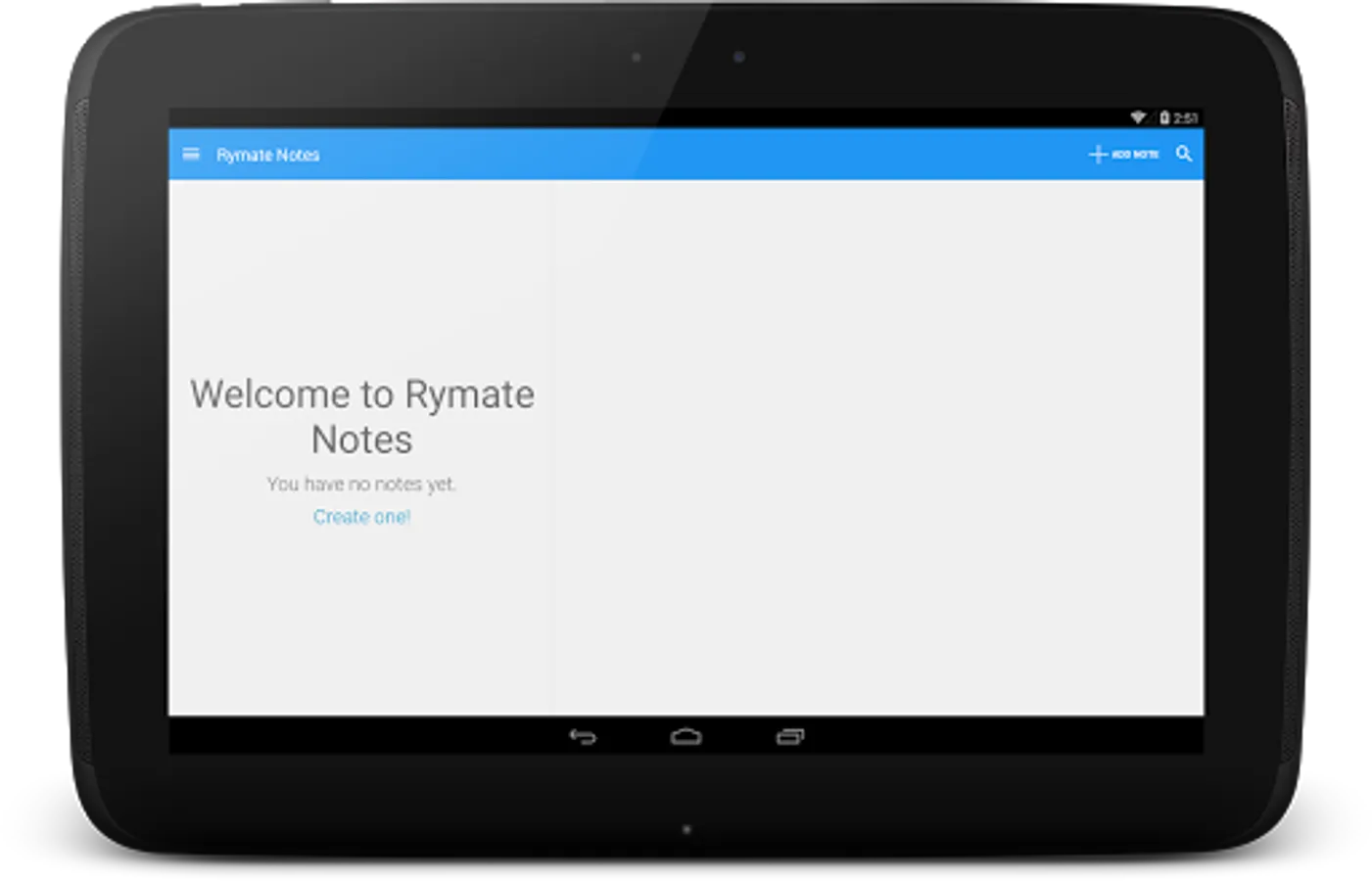Tap the Android home navigation icon
Viewport: 1372px width, 881px height.
(686, 737)
